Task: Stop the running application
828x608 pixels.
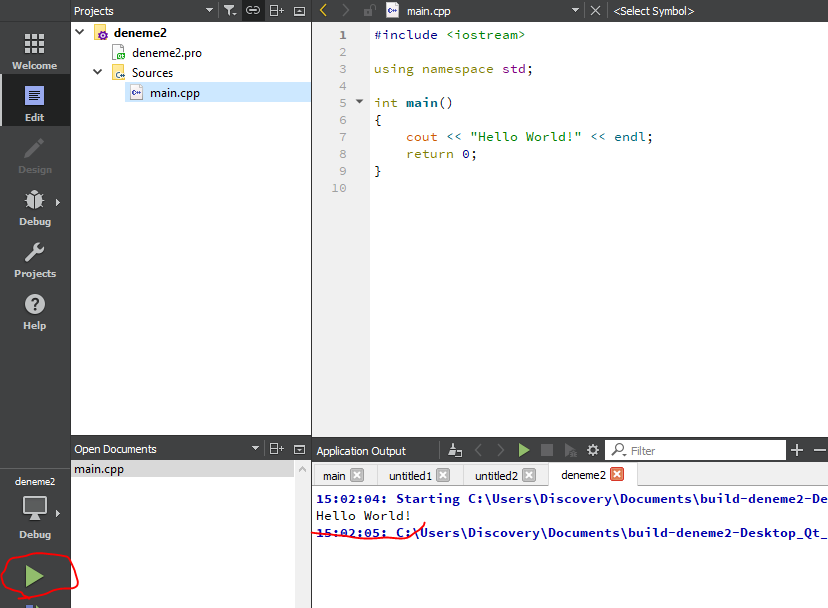Action: (x=547, y=451)
